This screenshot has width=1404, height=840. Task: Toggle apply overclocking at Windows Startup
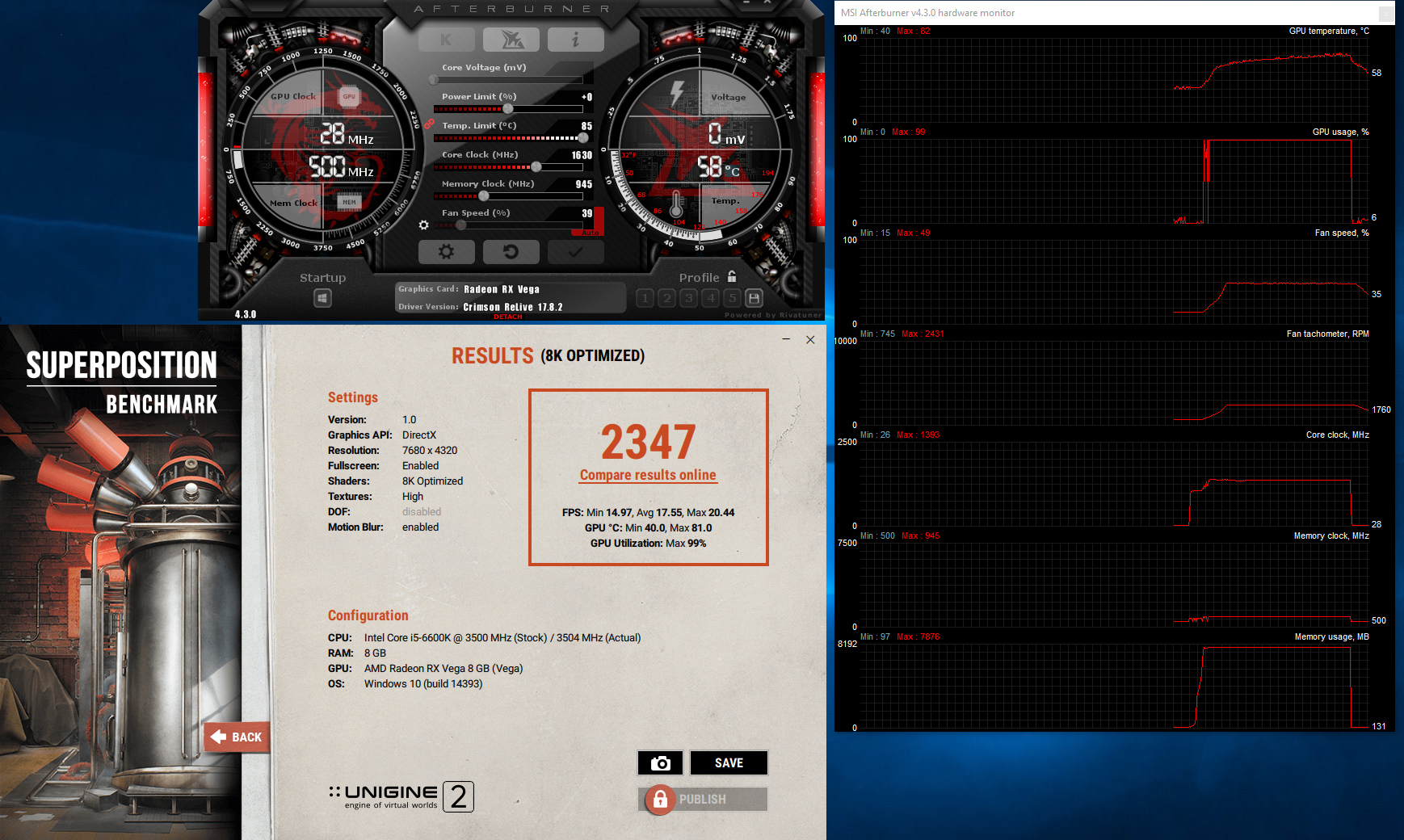pos(322,298)
